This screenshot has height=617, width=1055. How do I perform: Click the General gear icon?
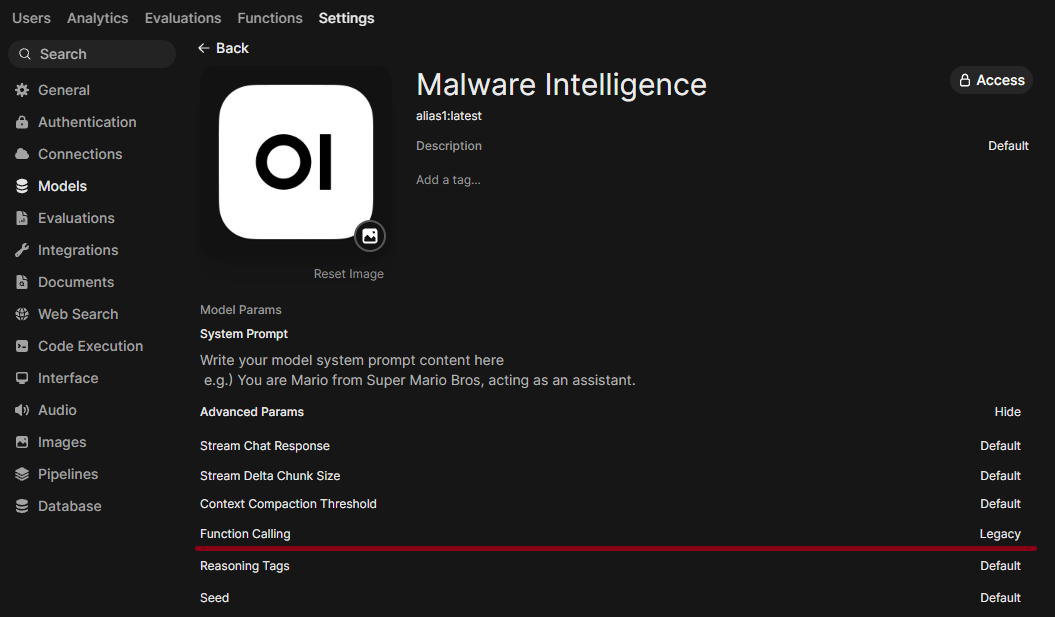22,90
